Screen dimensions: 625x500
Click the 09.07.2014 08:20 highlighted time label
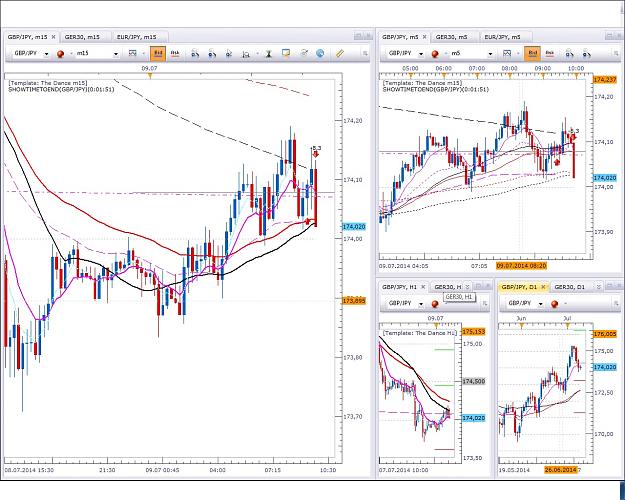point(521,266)
